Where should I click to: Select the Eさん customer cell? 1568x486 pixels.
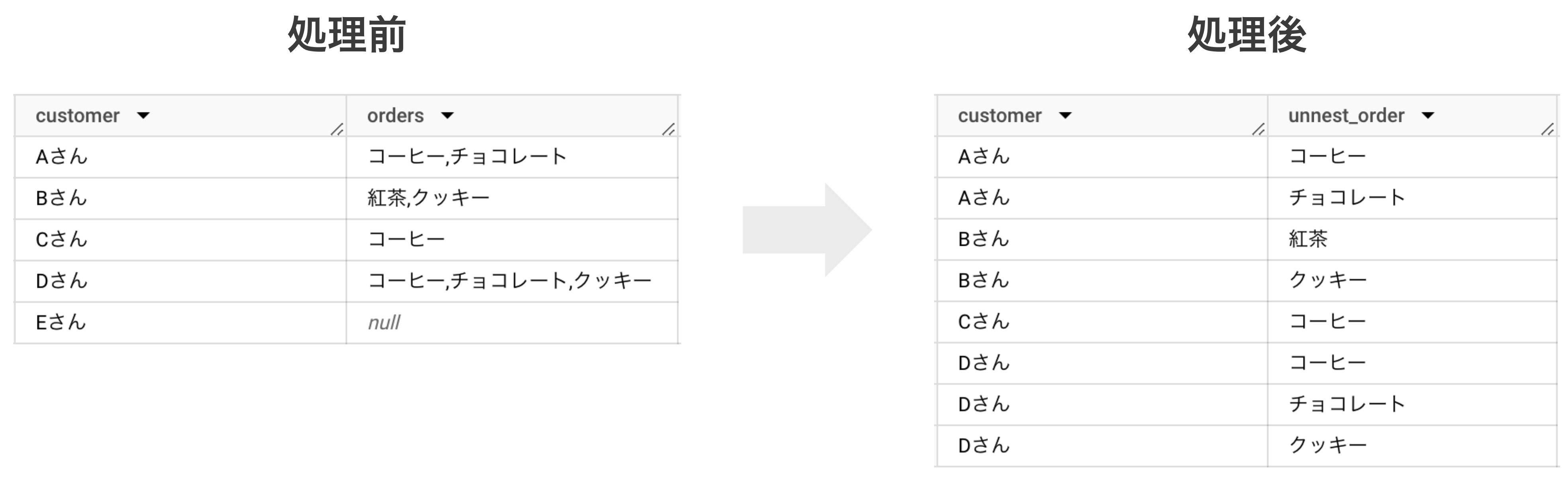point(61,323)
